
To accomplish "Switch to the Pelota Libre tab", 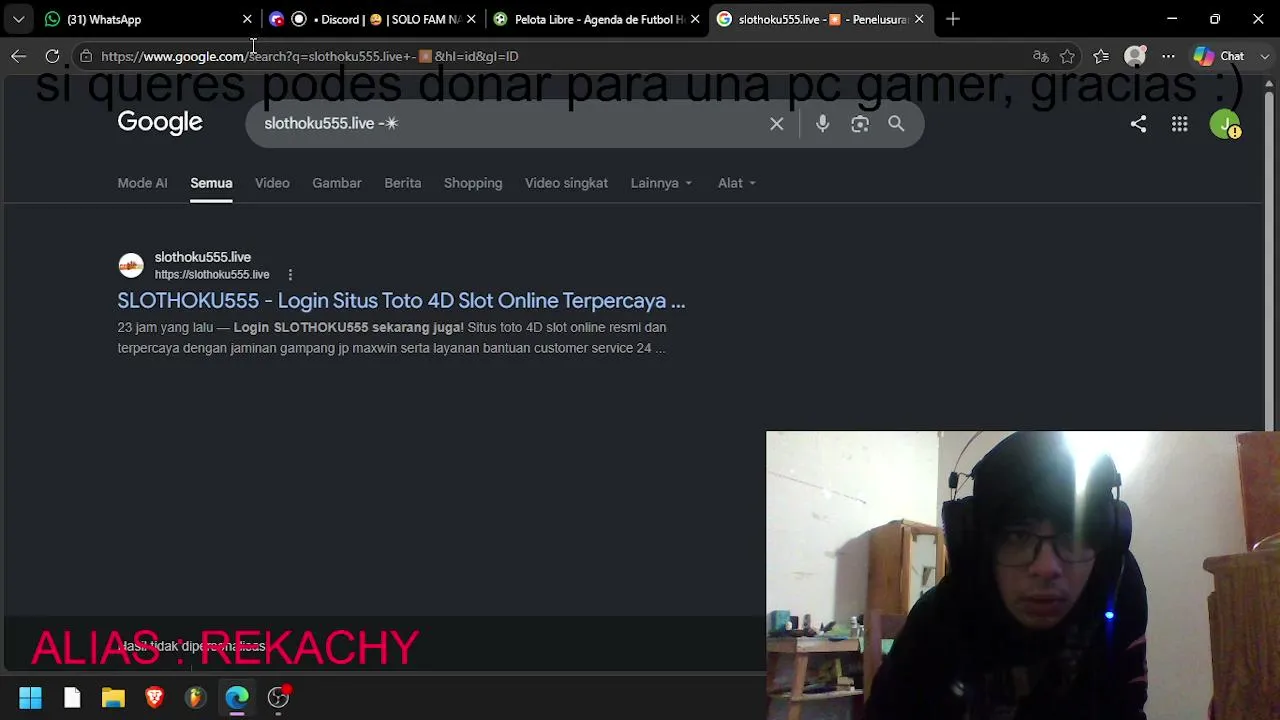I will [596, 19].
